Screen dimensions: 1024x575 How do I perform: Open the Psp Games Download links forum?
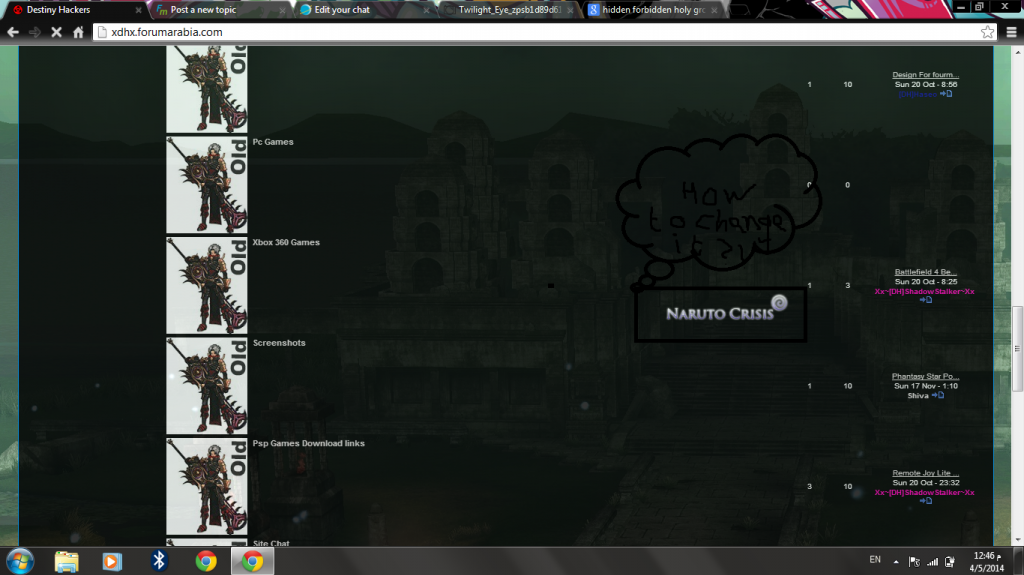[308, 444]
